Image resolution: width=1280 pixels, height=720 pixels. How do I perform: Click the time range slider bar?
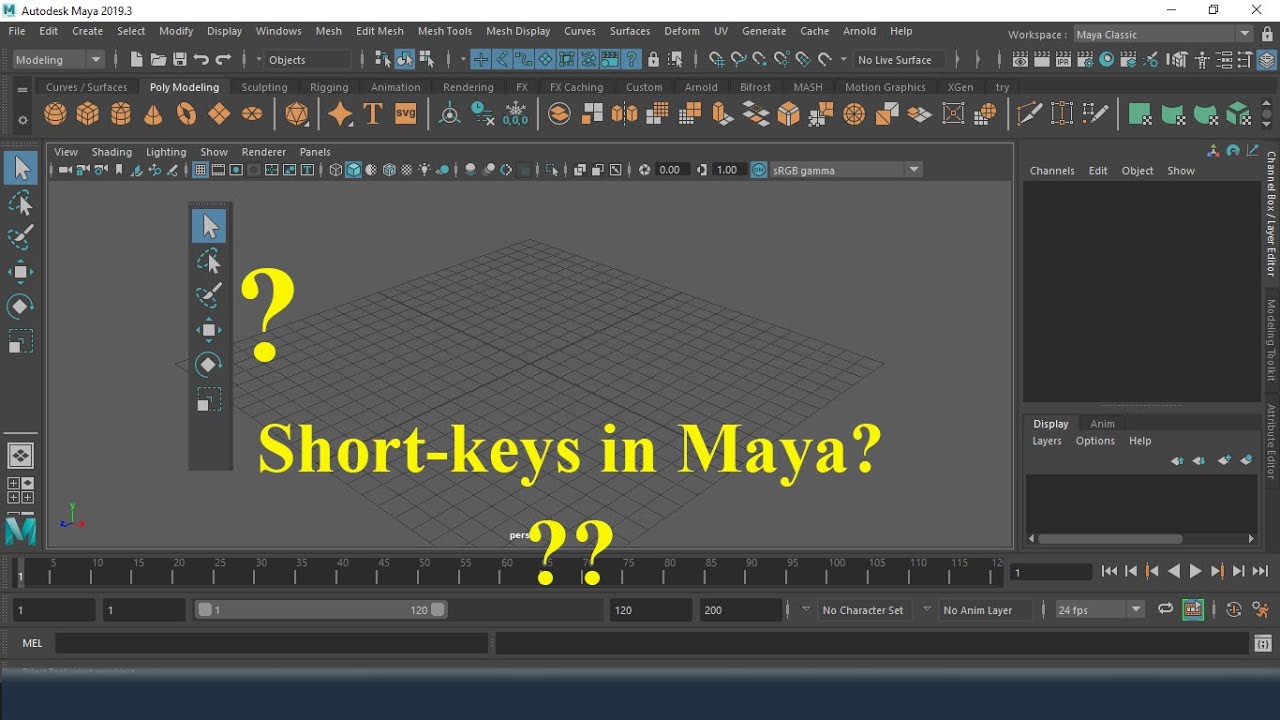point(321,610)
